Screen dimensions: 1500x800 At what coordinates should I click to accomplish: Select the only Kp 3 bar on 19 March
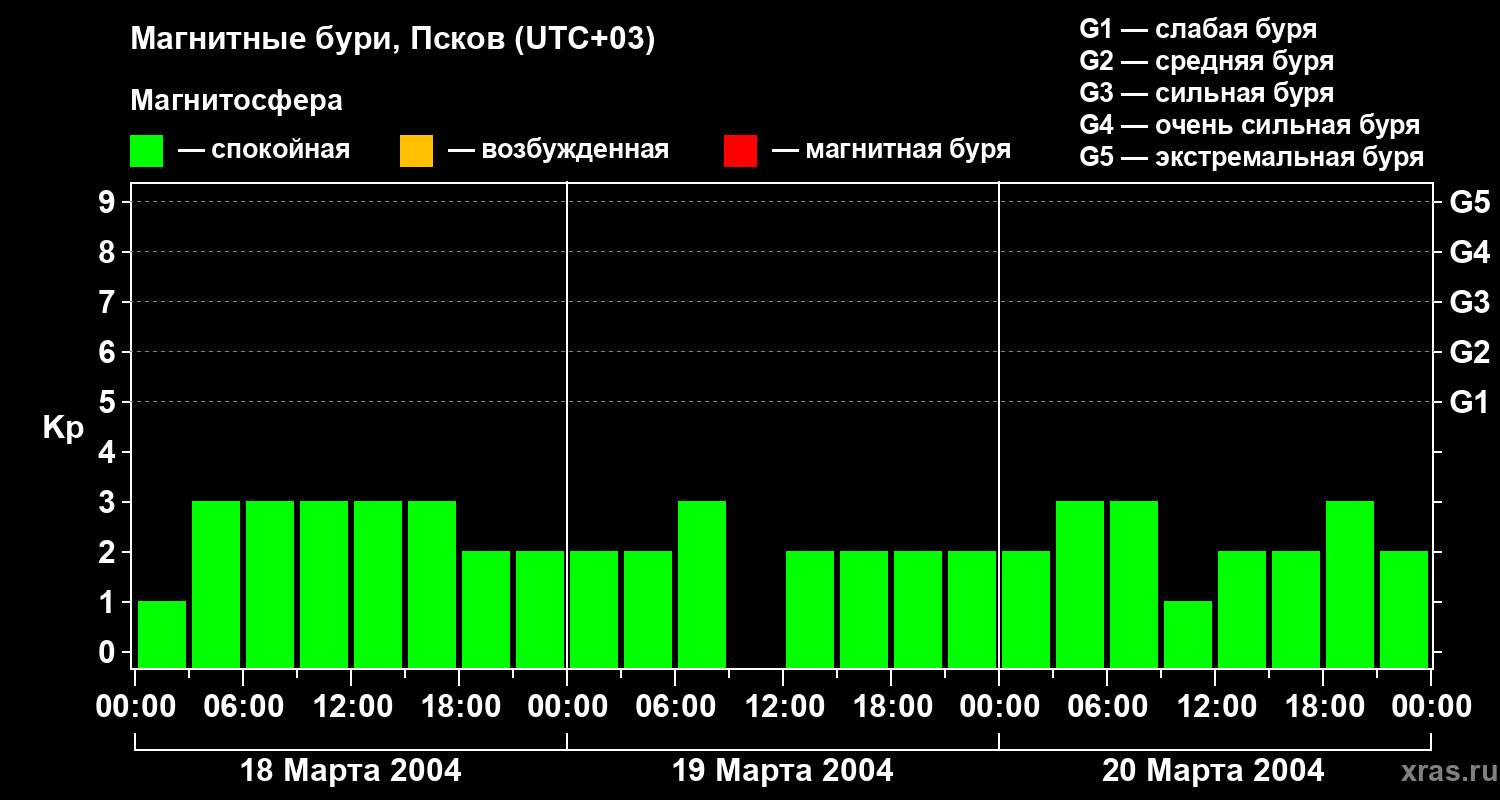point(702,584)
